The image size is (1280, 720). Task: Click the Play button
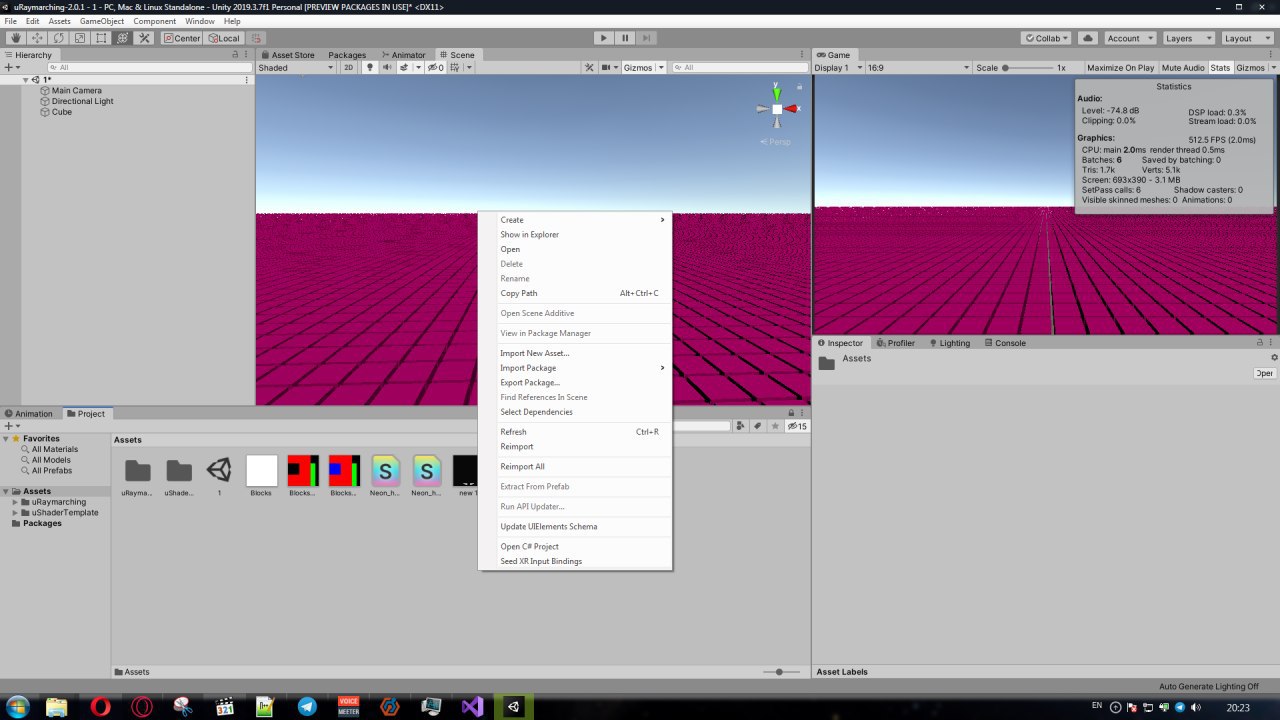click(x=603, y=38)
